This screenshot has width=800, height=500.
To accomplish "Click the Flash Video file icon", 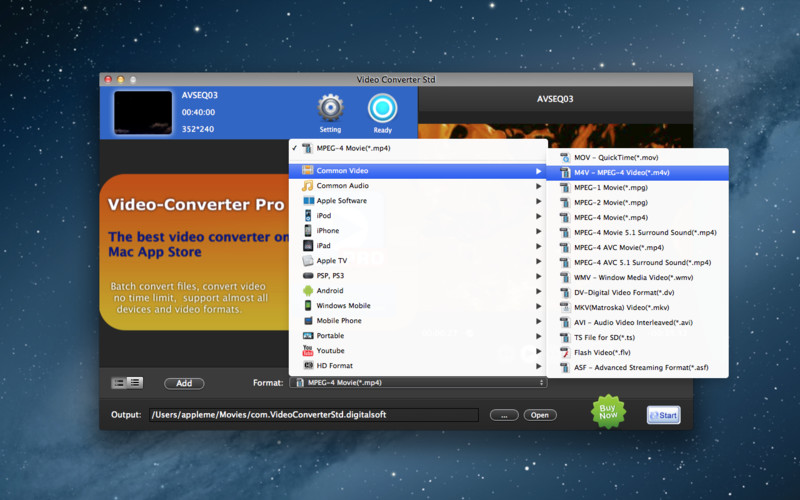I will point(565,353).
